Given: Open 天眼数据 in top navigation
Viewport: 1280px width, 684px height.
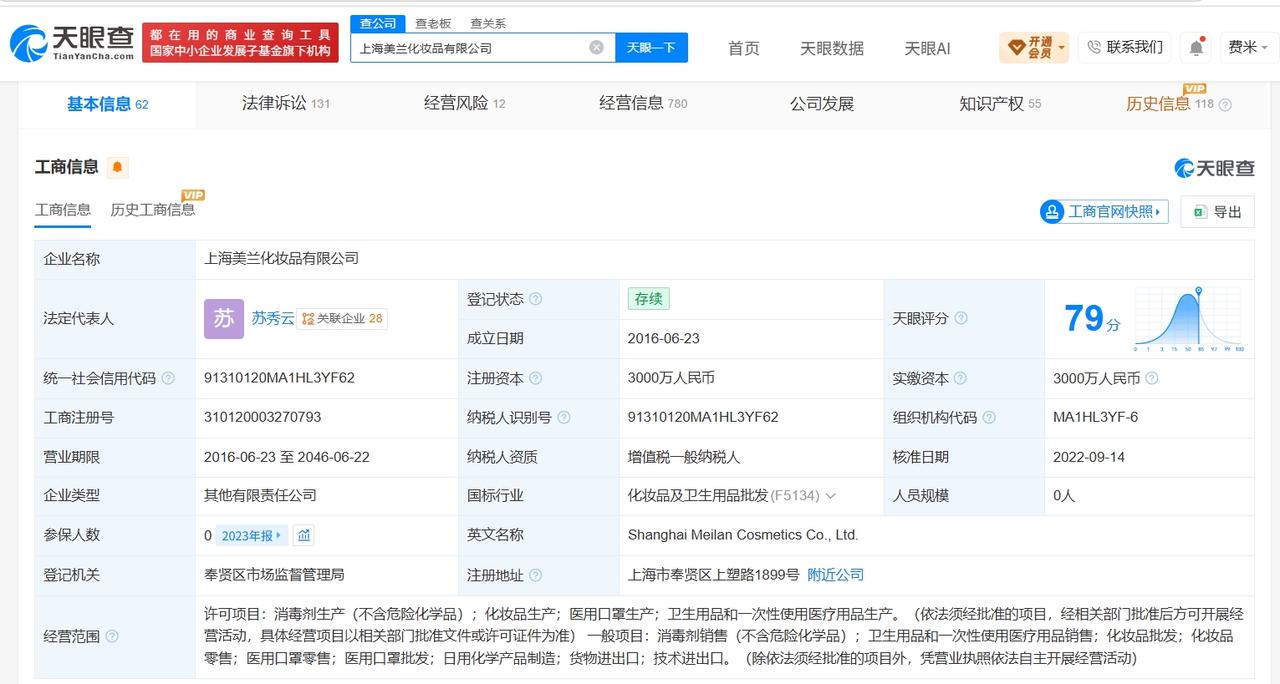Looking at the screenshot, I should (832, 48).
